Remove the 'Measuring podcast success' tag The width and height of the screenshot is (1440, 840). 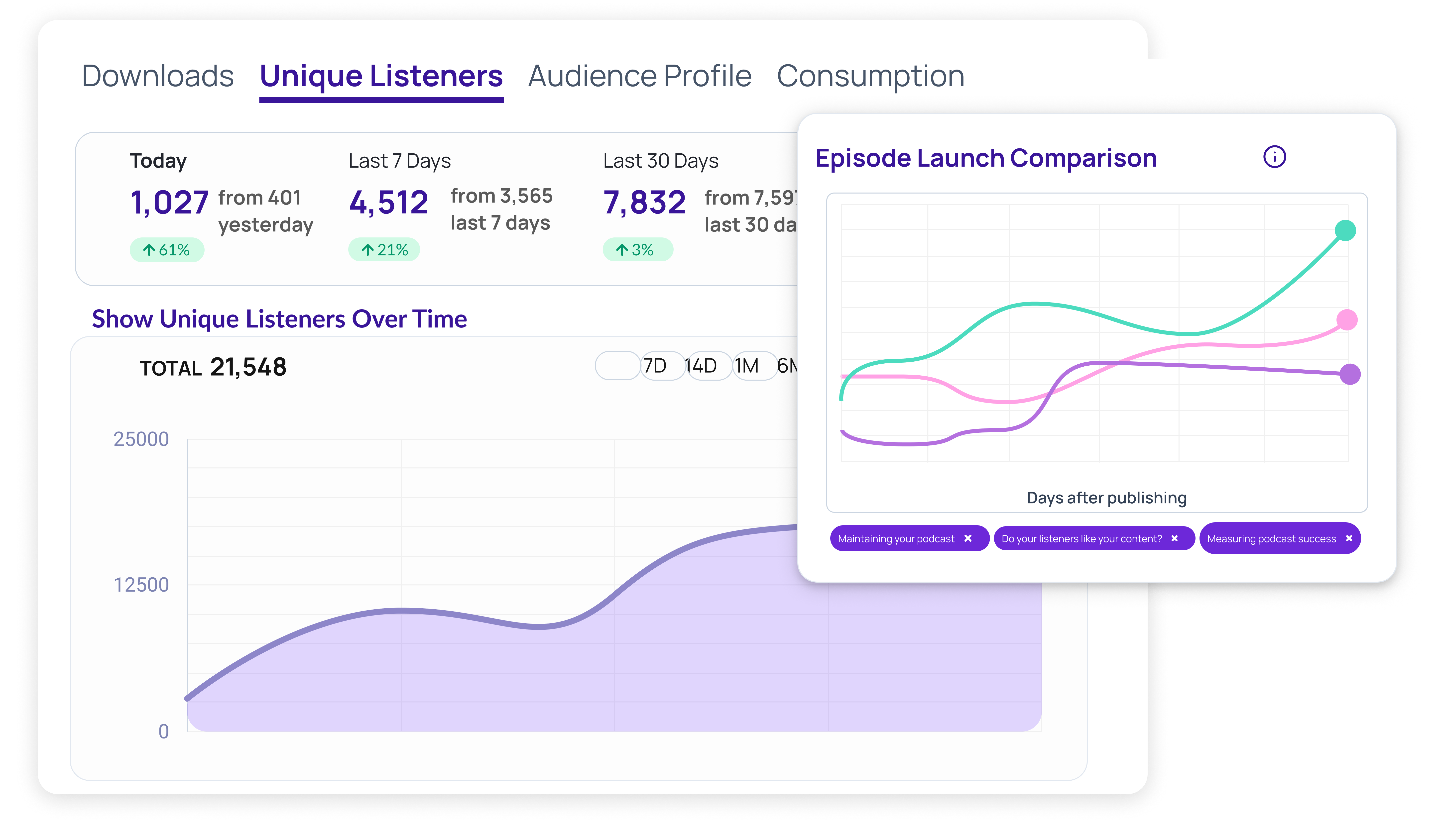pyautogui.click(x=1349, y=538)
